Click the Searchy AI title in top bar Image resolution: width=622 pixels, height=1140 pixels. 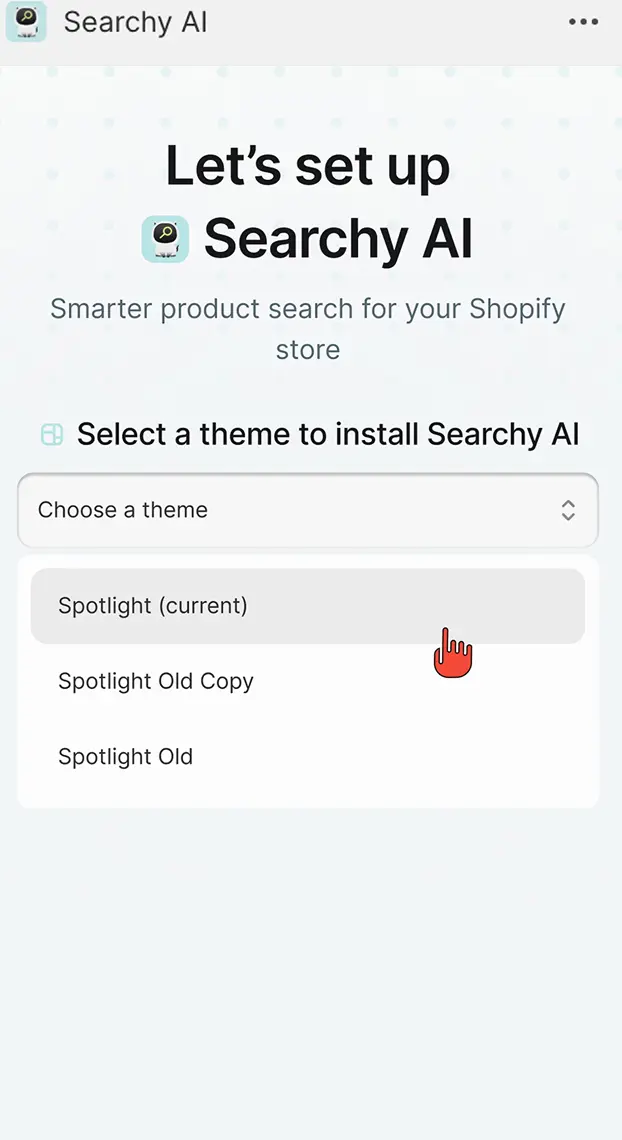point(135,22)
